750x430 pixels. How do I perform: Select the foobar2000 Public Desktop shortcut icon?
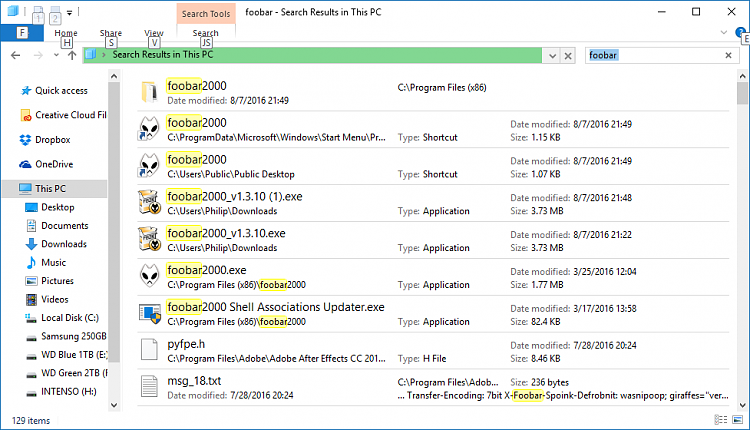(149, 165)
